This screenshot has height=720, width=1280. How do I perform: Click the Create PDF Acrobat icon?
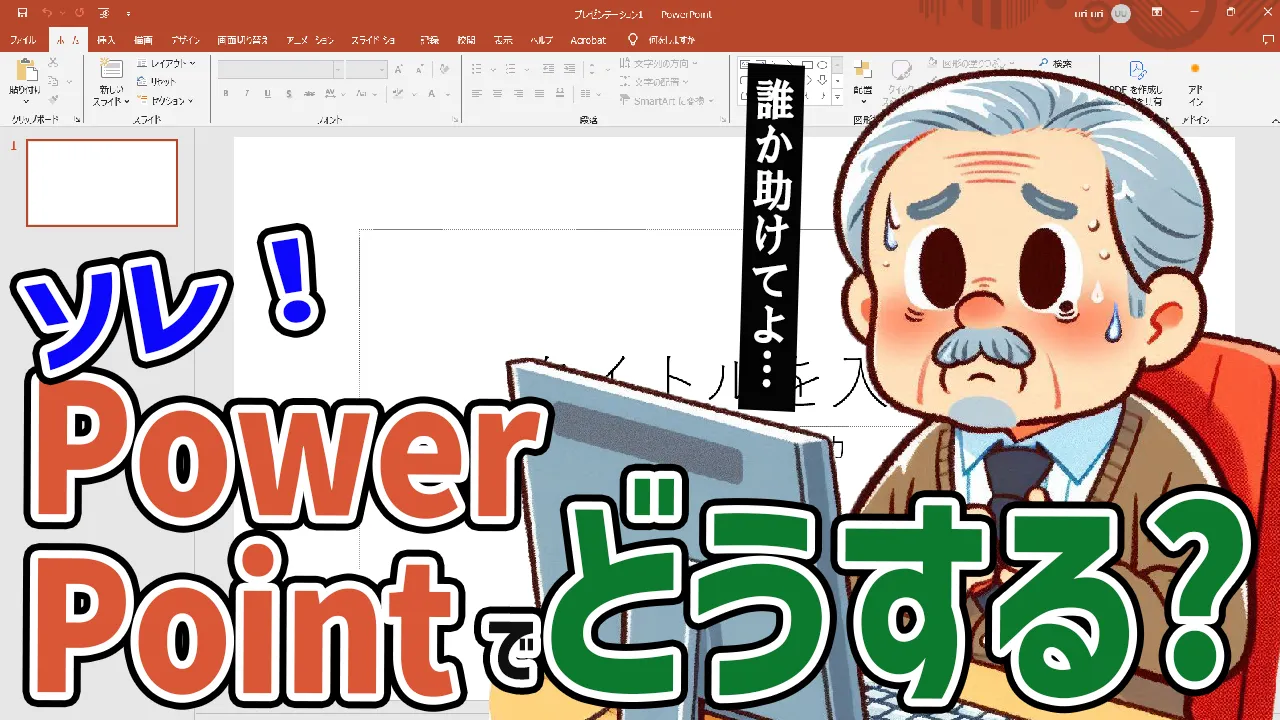click(x=1137, y=72)
